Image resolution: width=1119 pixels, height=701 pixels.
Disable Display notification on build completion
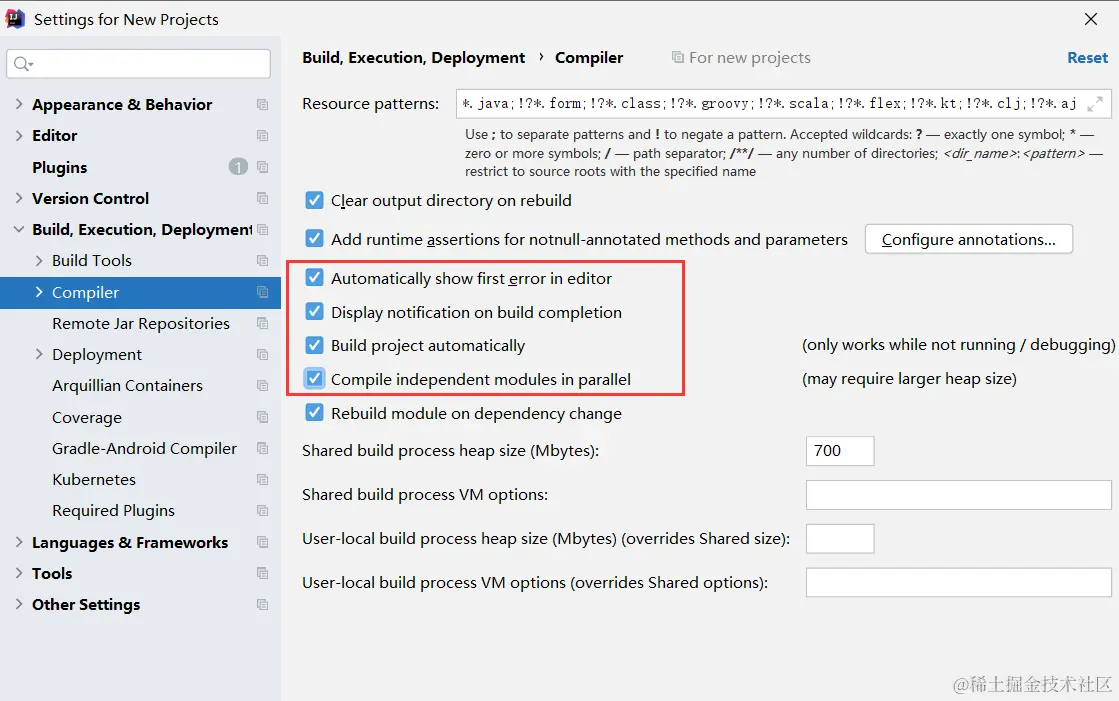pyautogui.click(x=314, y=312)
